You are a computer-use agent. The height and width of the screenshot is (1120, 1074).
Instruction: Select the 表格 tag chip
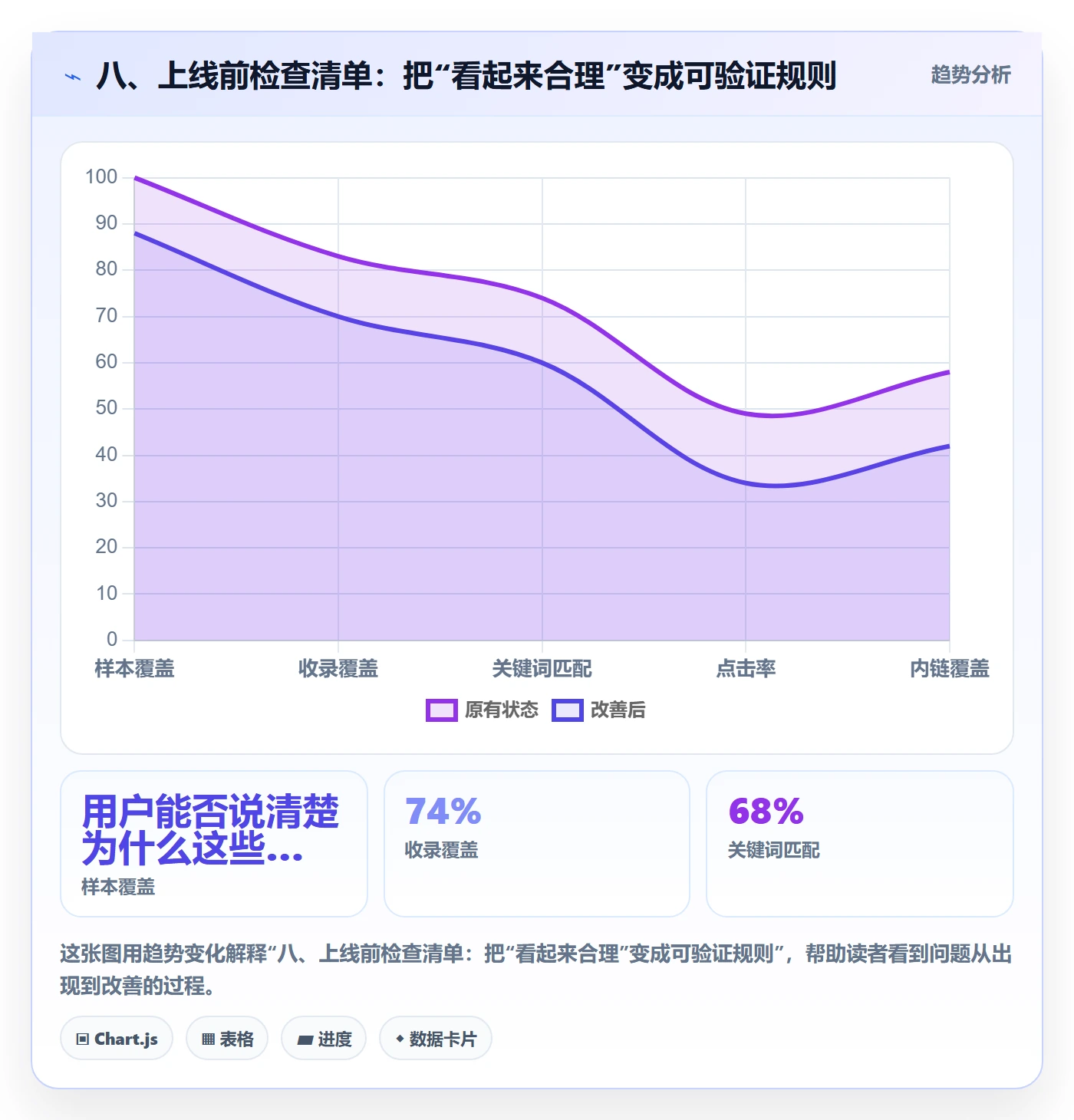(x=227, y=1039)
